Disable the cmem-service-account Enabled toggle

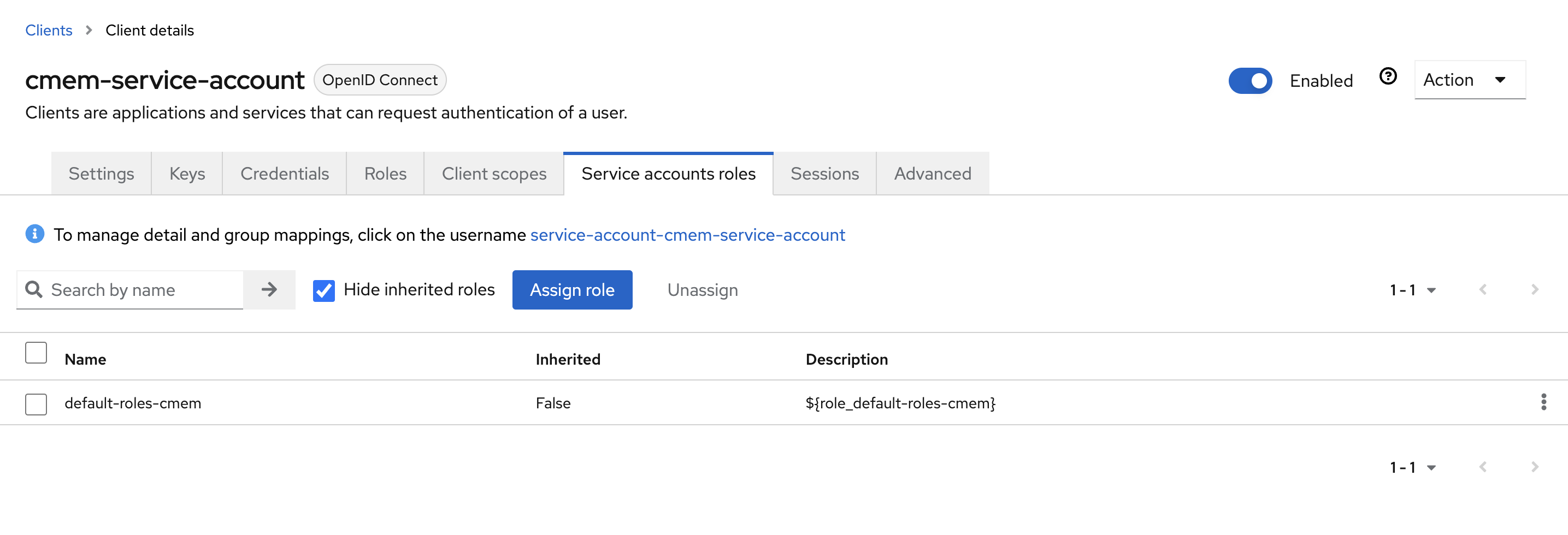click(x=1250, y=80)
